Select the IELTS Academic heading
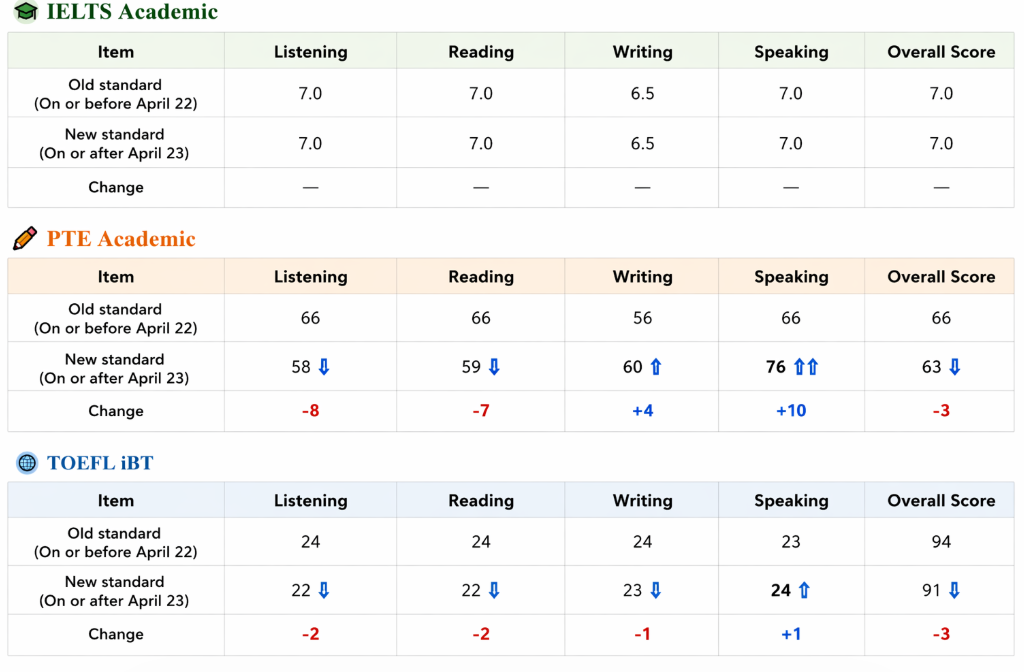Image resolution: width=1024 pixels, height=672 pixels. (x=132, y=13)
